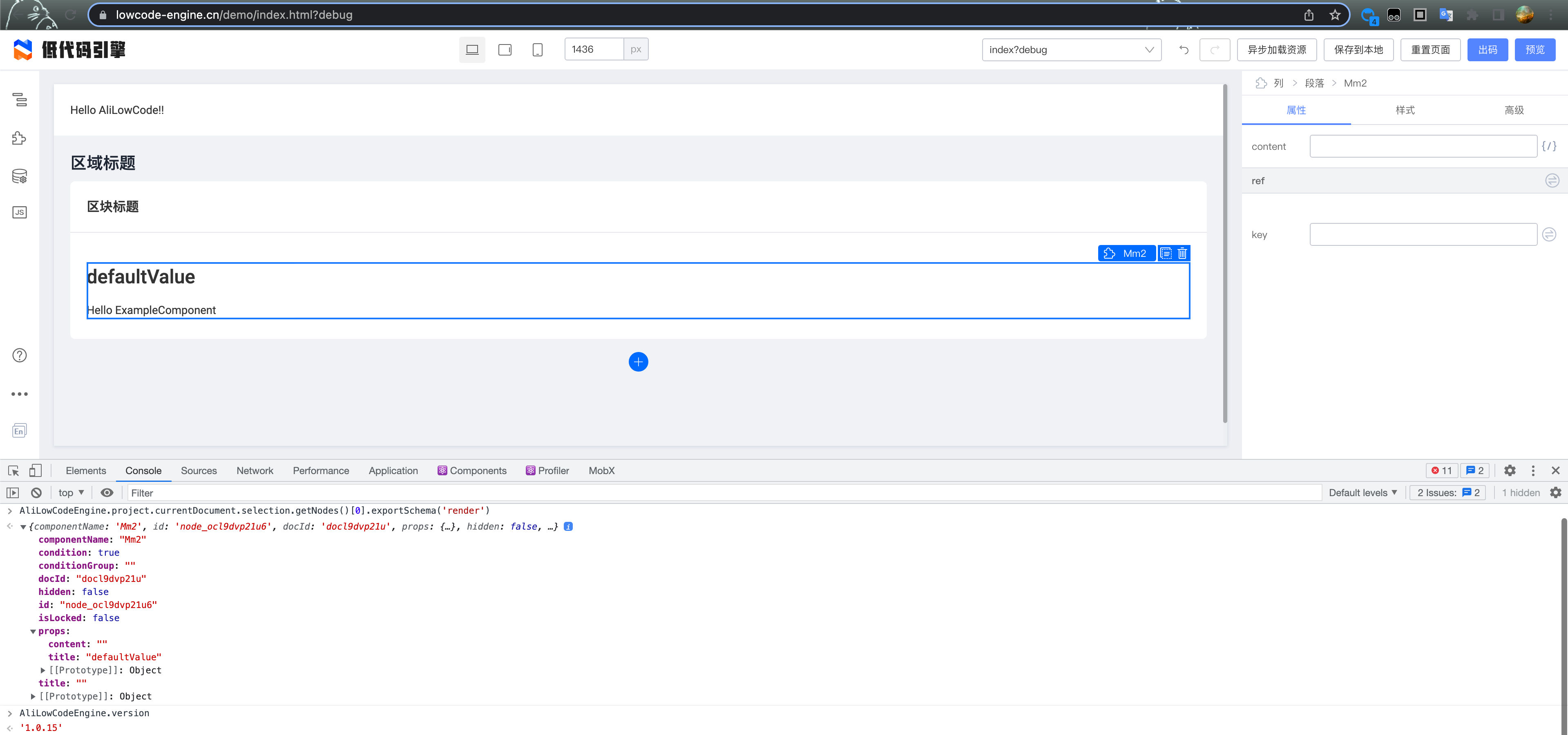Switch to the 样式 tab
The height and width of the screenshot is (735, 1568).
pyautogui.click(x=1405, y=110)
